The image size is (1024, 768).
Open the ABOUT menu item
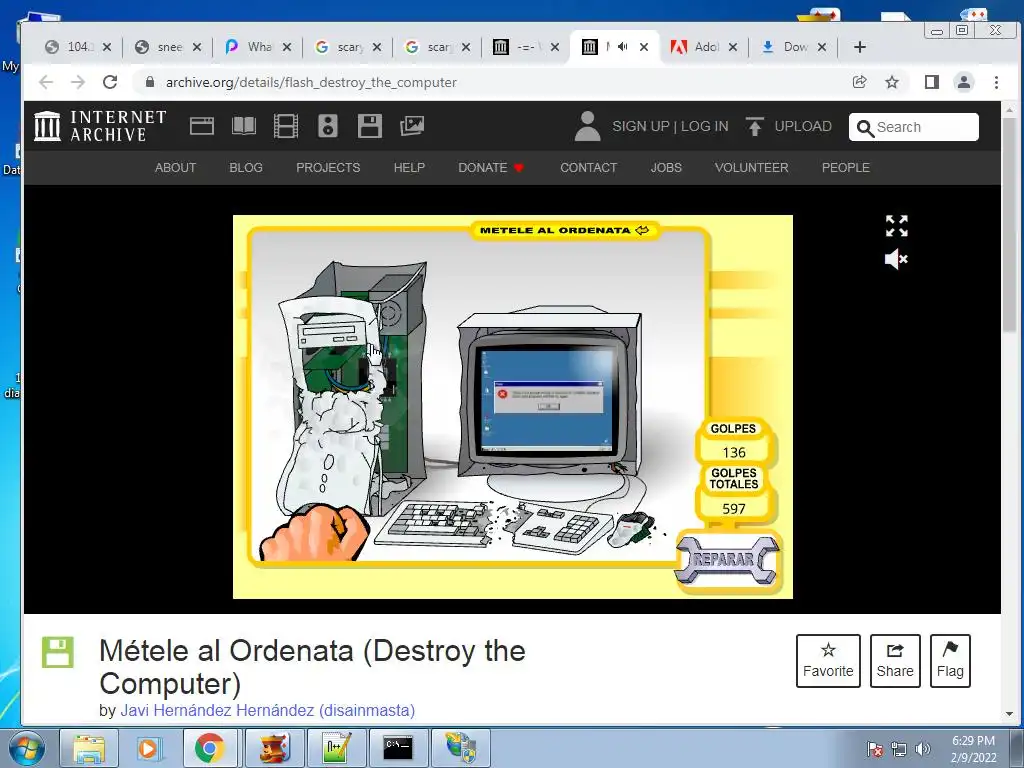(175, 168)
